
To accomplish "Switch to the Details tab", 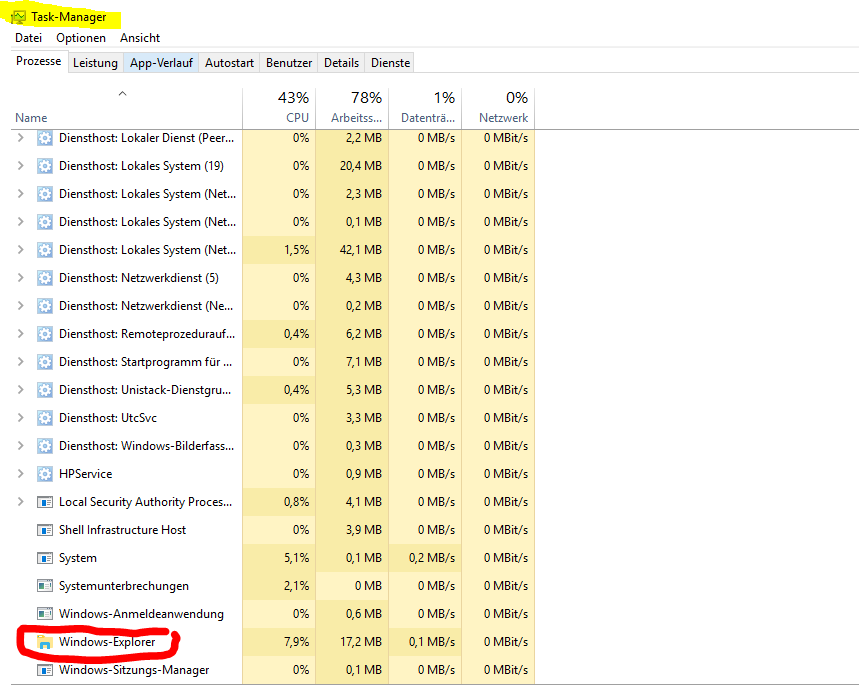I will (x=341, y=62).
